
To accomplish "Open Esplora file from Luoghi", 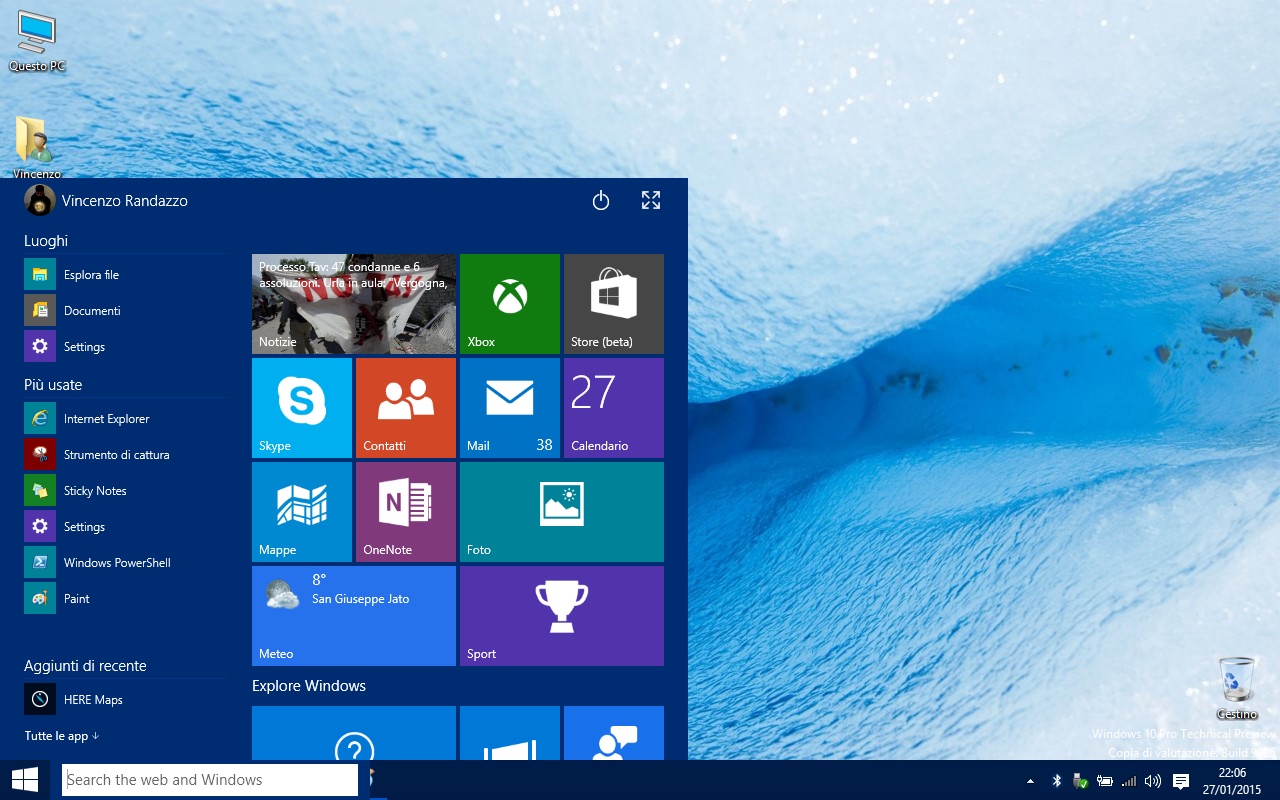I will 124,275.
